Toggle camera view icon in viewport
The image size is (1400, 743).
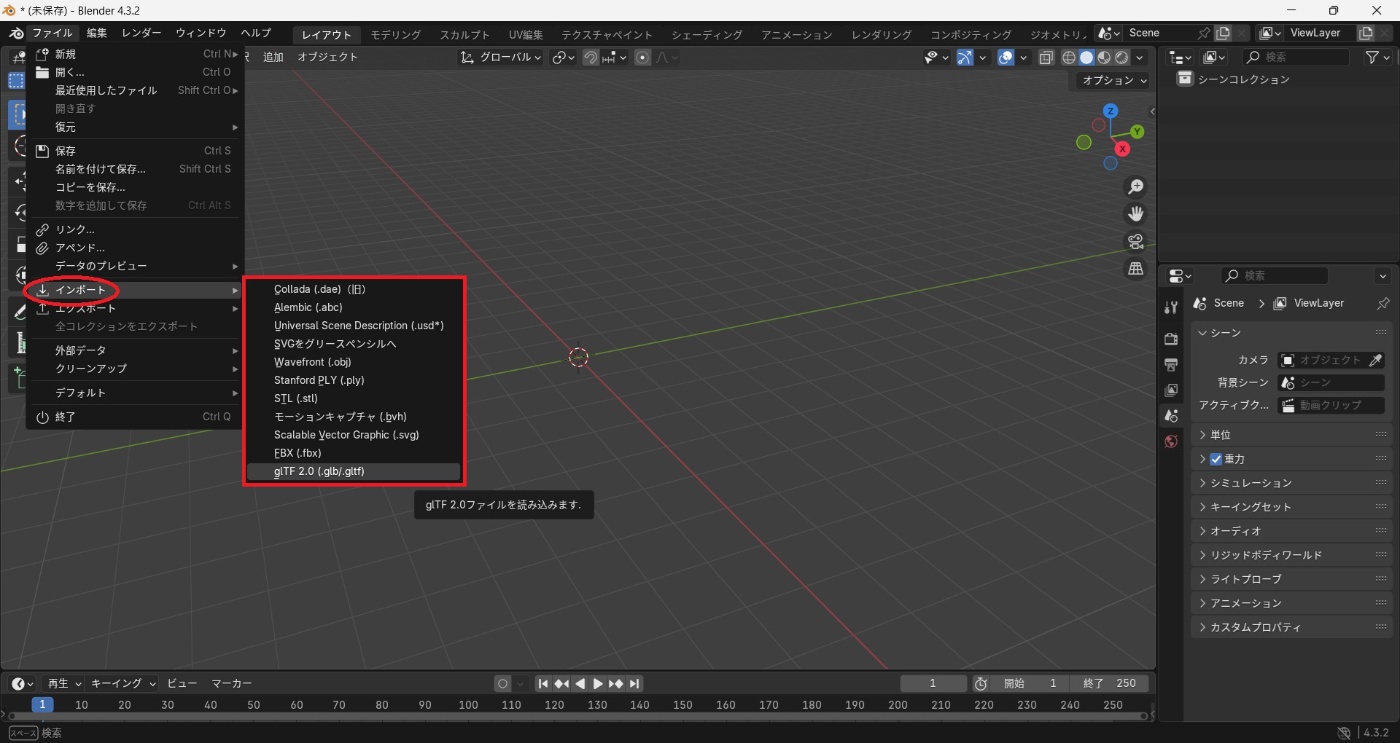pos(1135,241)
